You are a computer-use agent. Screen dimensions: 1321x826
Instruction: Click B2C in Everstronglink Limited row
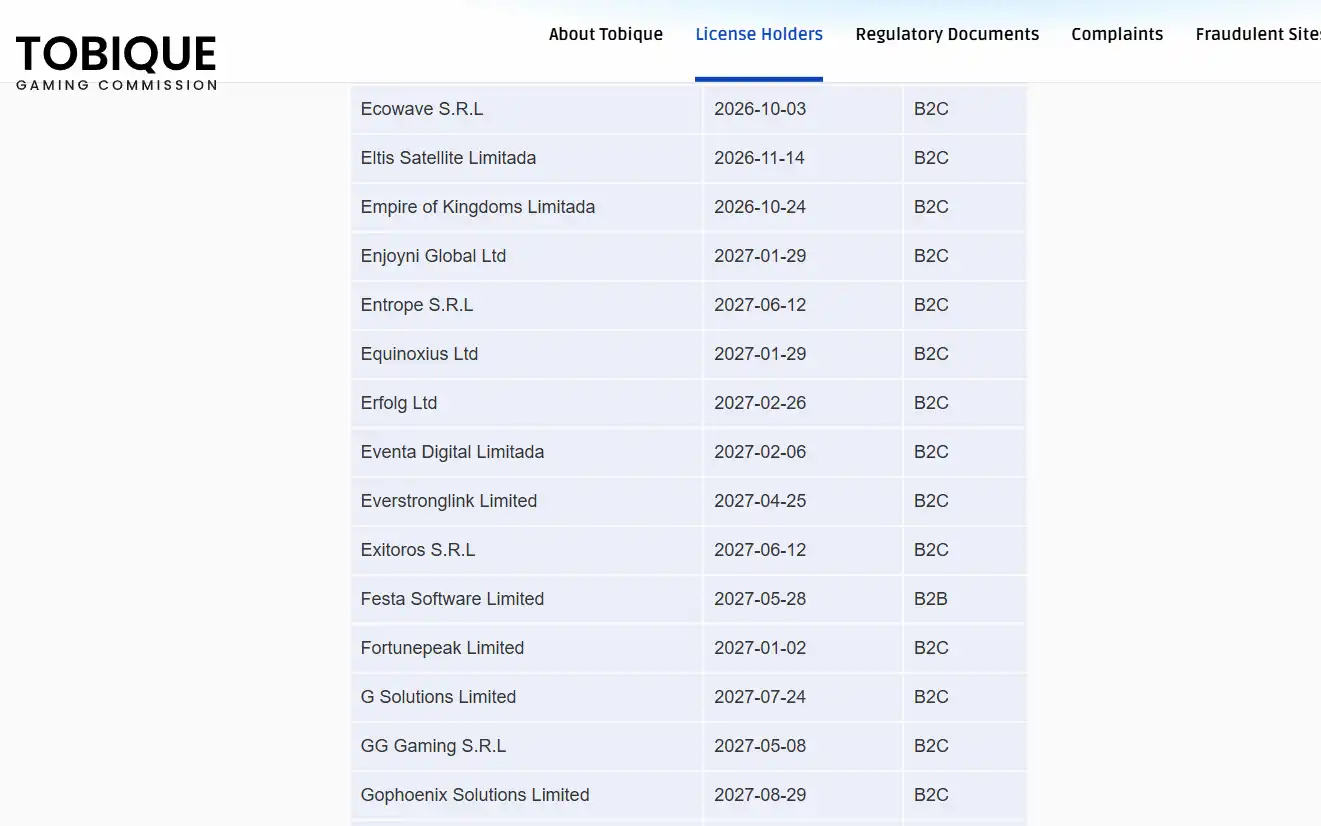pos(931,501)
